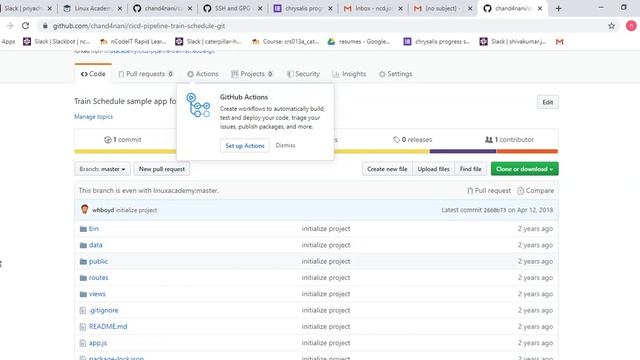Open the Insights tab
The image size is (640, 360).
click(349, 74)
